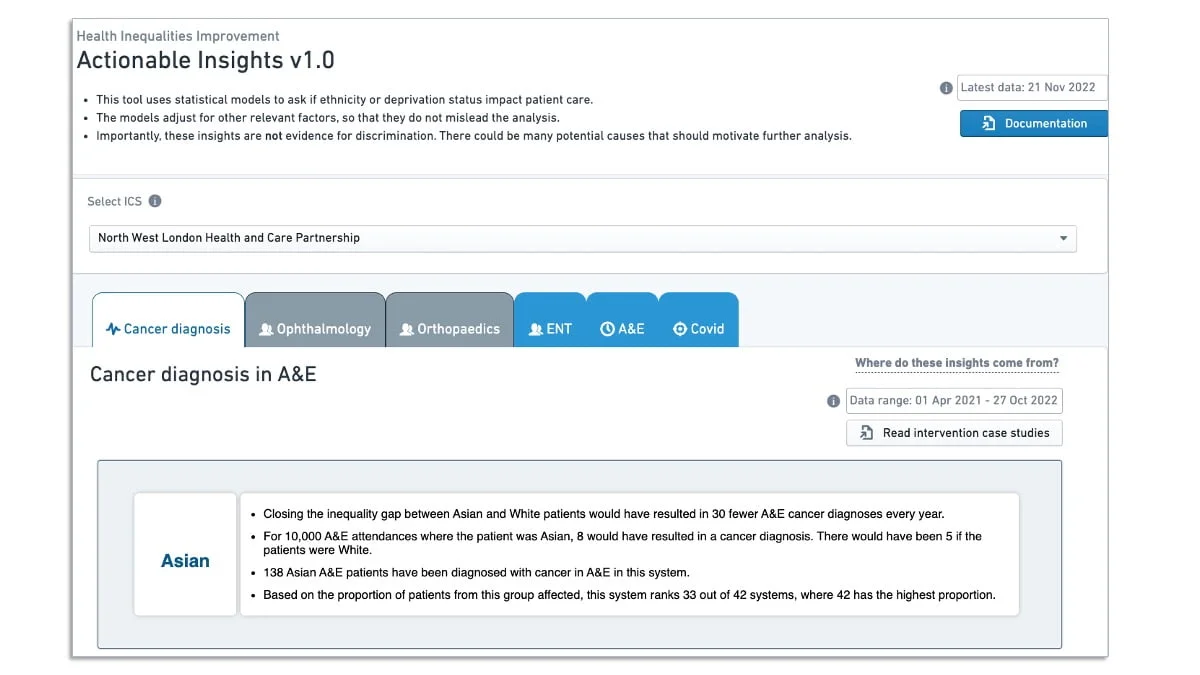This screenshot has width=1200, height=675.
Task: Click the system ranking insight bullet text
Action: [x=629, y=595]
